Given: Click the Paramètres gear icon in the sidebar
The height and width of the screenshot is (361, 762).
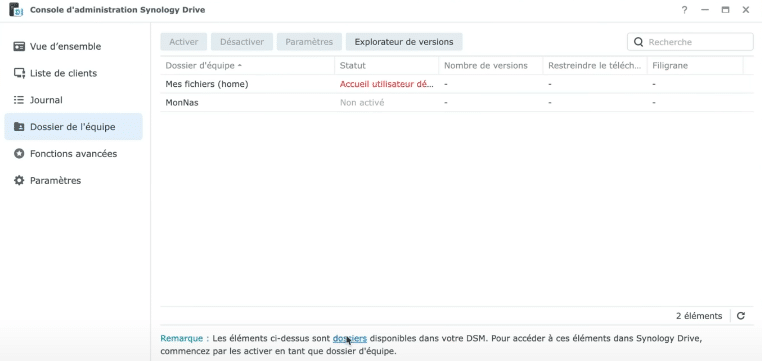Looking at the screenshot, I should (x=19, y=180).
